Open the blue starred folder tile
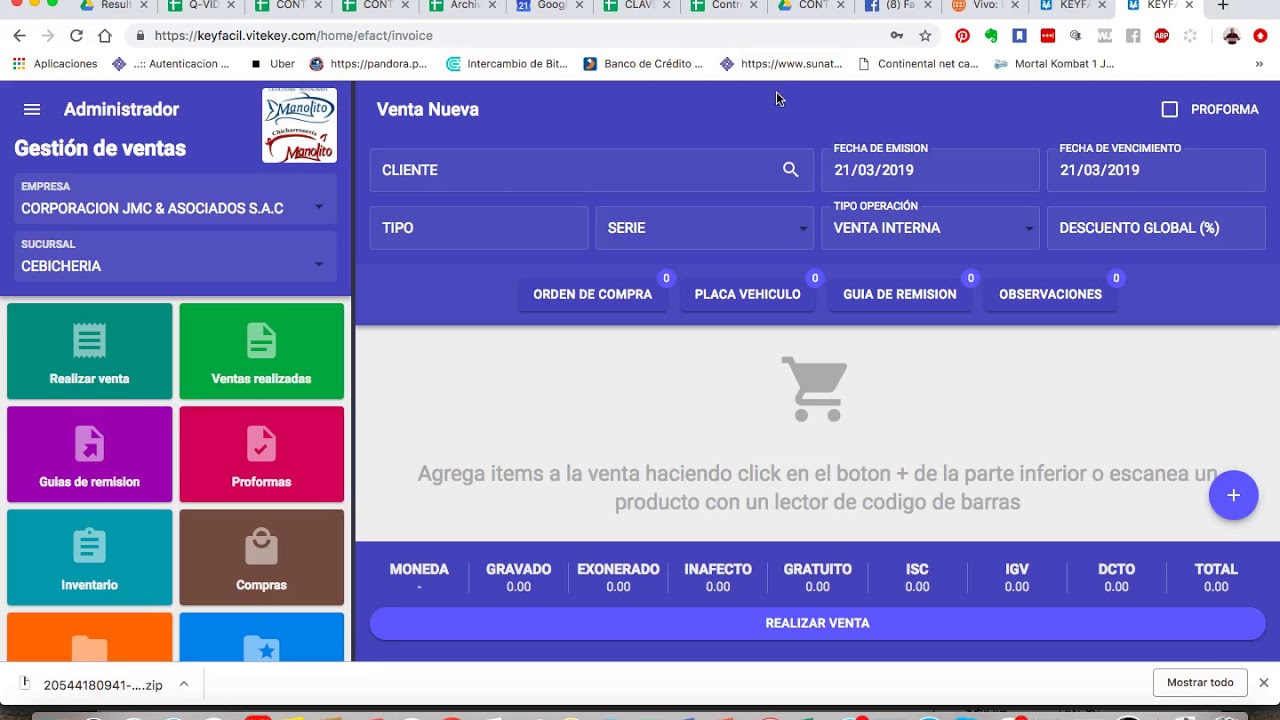Viewport: 1280px width, 720px height. pos(261,637)
